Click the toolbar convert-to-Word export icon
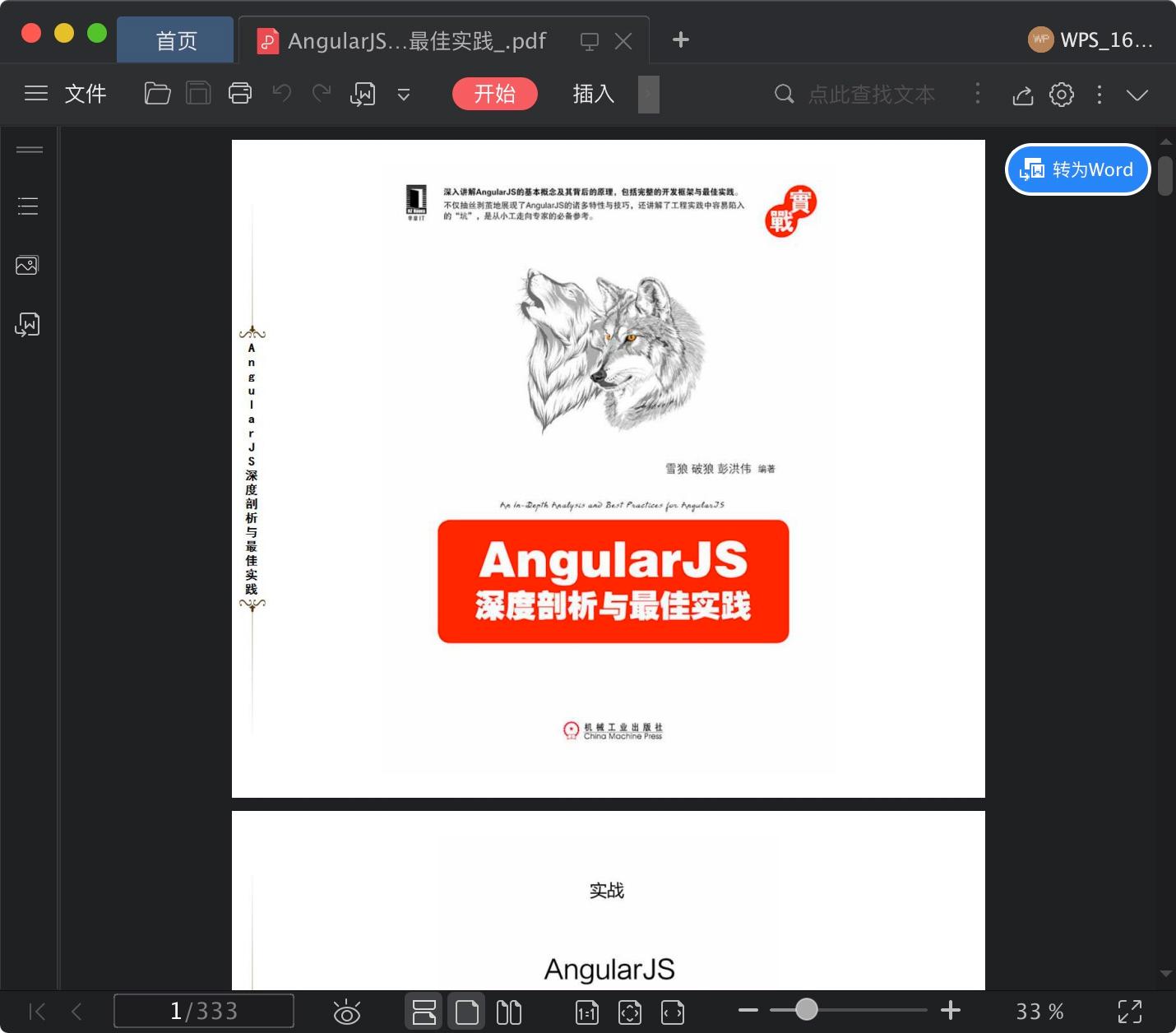Viewport: 1176px width, 1033px height. [363, 95]
